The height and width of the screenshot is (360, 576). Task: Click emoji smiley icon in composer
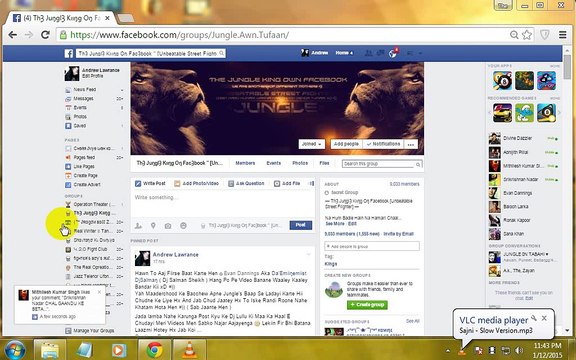pyautogui.click(x=183, y=226)
